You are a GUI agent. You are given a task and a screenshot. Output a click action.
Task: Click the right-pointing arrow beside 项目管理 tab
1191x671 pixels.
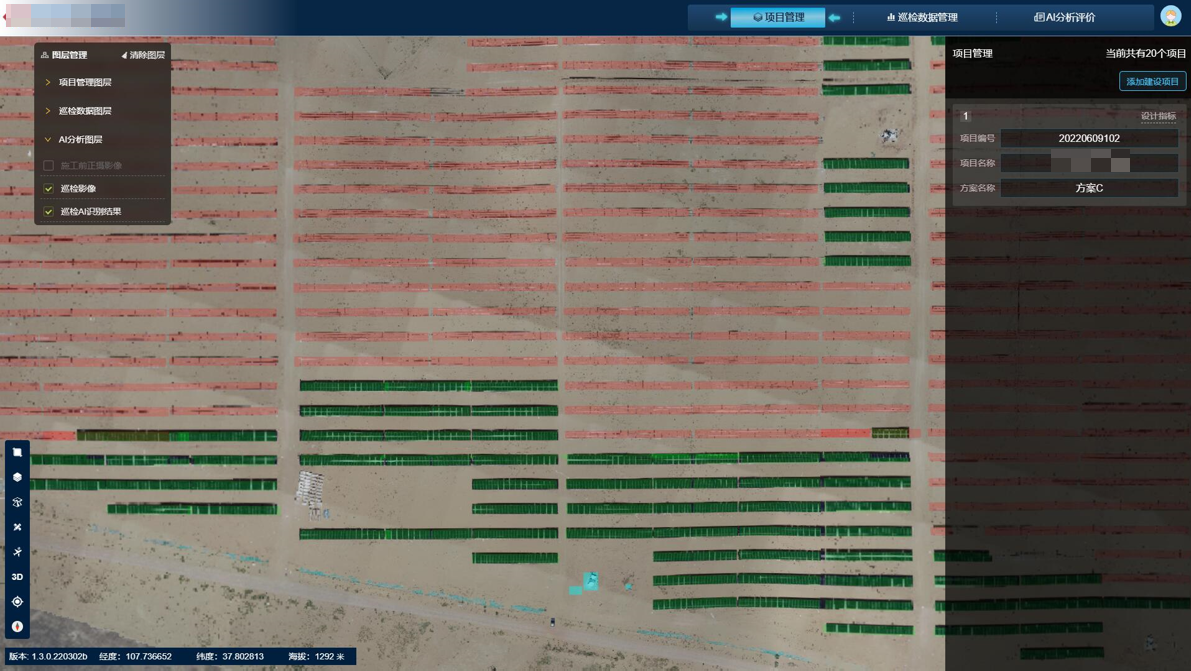(721, 17)
